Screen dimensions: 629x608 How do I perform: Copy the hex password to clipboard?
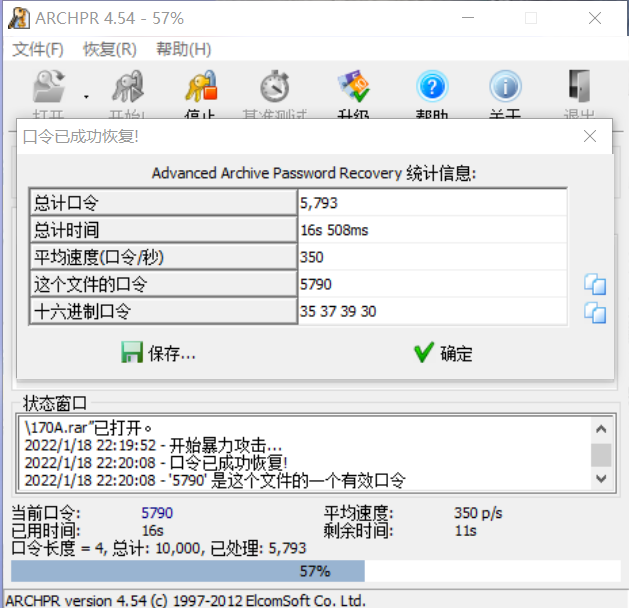click(x=595, y=312)
